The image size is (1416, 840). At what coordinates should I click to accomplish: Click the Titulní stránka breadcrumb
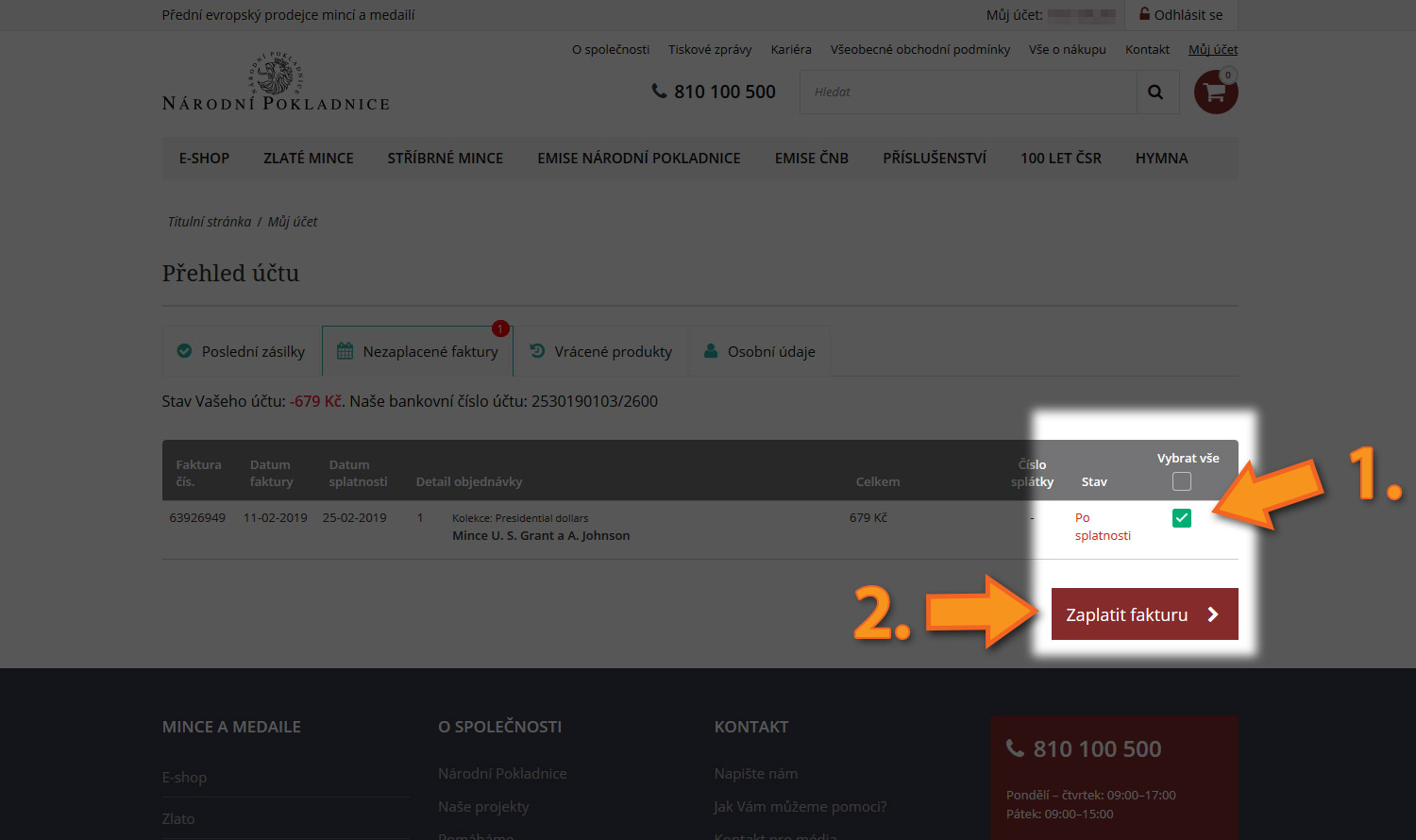(210, 222)
